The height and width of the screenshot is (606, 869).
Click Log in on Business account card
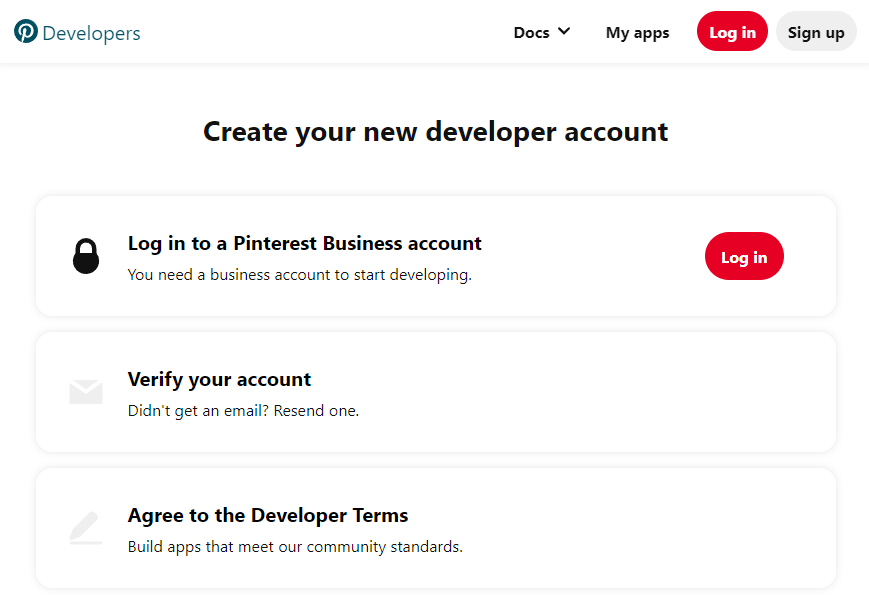pyautogui.click(x=744, y=256)
